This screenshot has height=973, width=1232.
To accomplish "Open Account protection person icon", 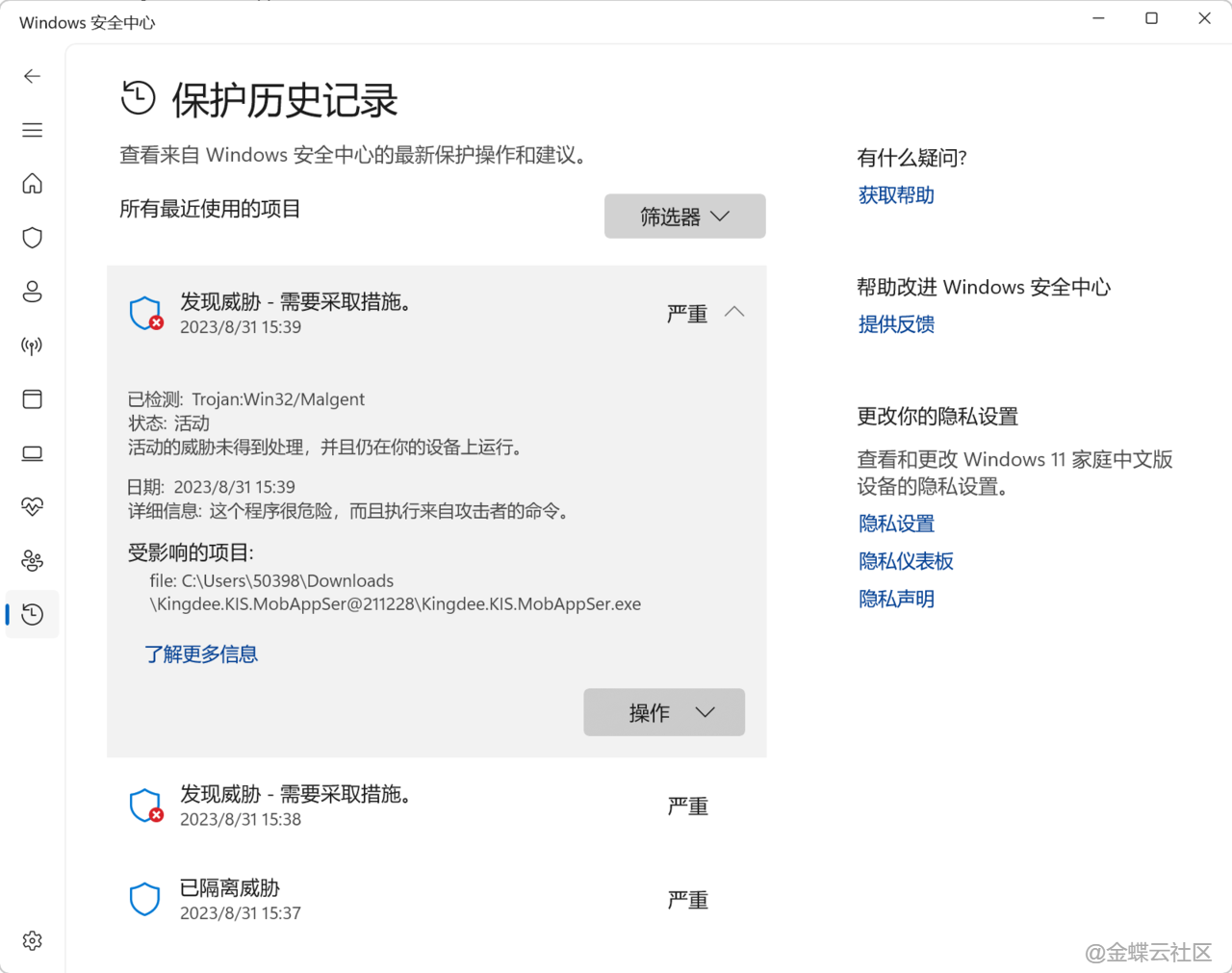I will tap(33, 292).
